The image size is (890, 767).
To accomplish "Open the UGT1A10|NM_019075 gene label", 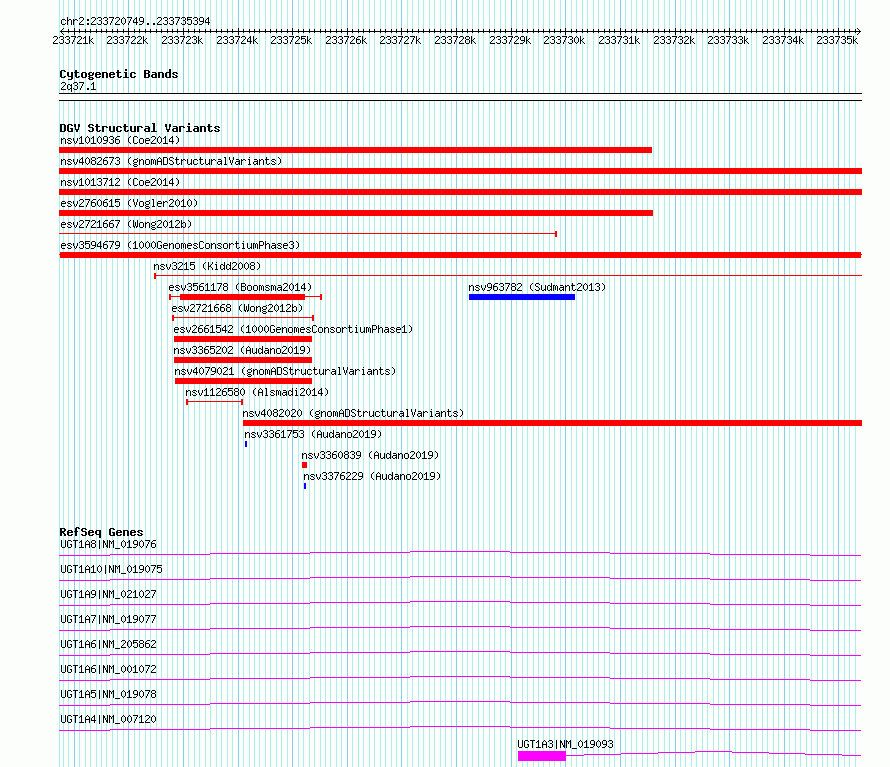I will pos(111,569).
